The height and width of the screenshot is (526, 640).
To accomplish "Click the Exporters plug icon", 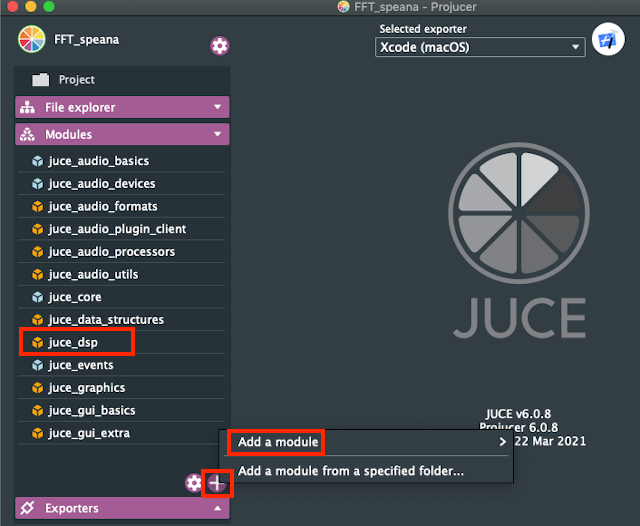I will coord(27,508).
